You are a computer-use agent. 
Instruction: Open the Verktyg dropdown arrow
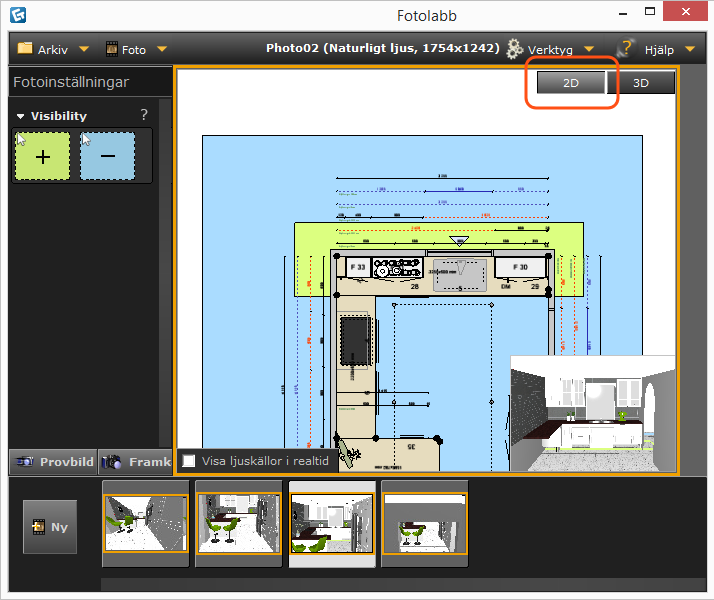click(589, 49)
